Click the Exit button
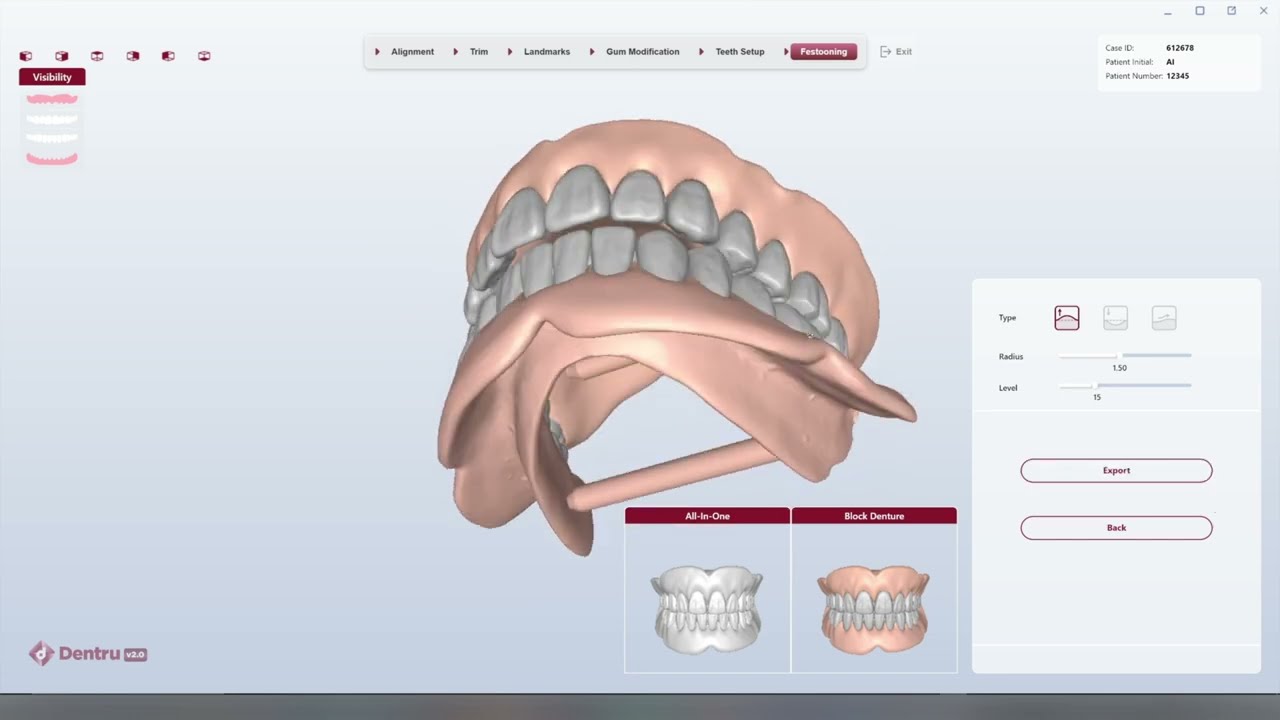 coord(896,52)
